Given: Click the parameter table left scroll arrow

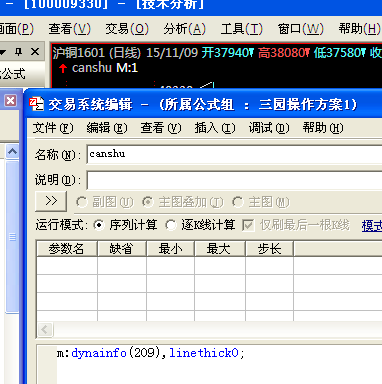Looking at the screenshot, I should pos(45,330).
